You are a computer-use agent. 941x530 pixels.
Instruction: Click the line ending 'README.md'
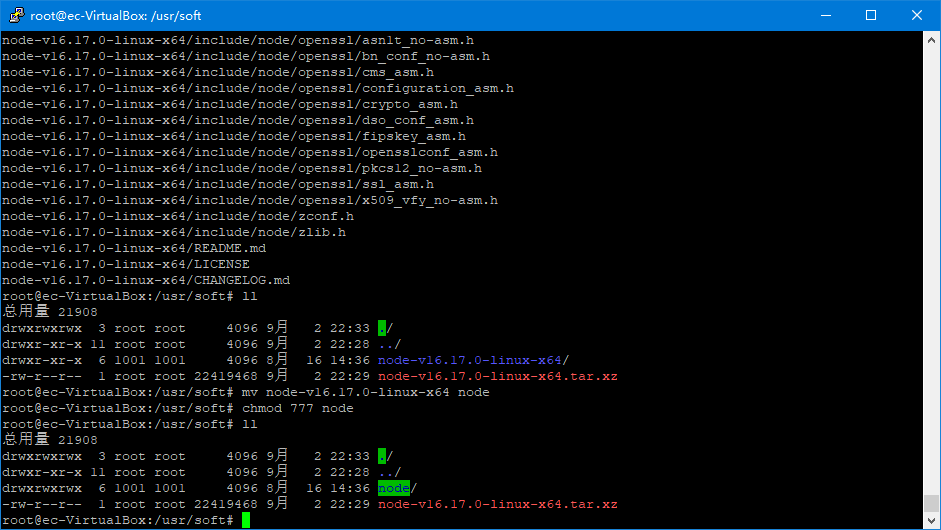pos(134,248)
